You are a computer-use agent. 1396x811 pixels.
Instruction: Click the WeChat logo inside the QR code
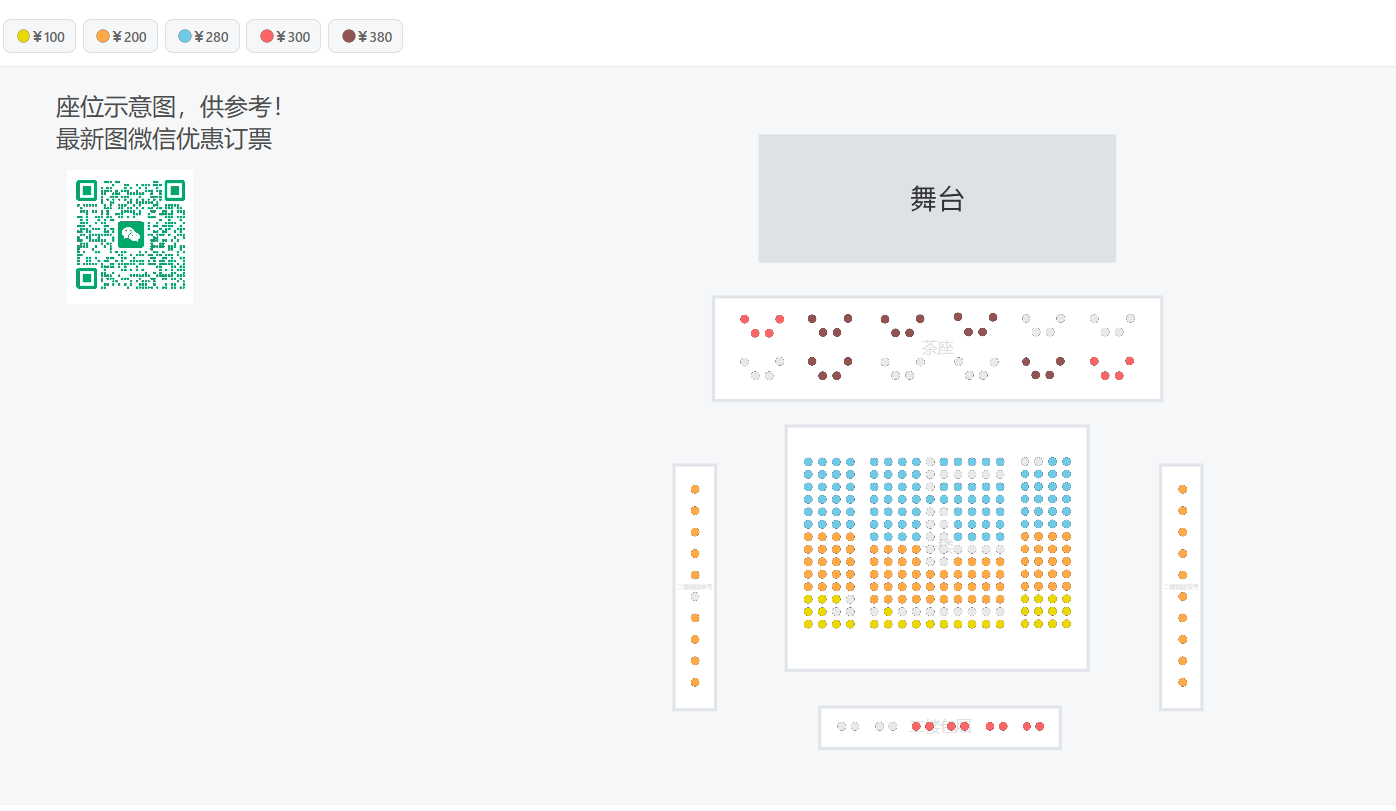click(130, 235)
